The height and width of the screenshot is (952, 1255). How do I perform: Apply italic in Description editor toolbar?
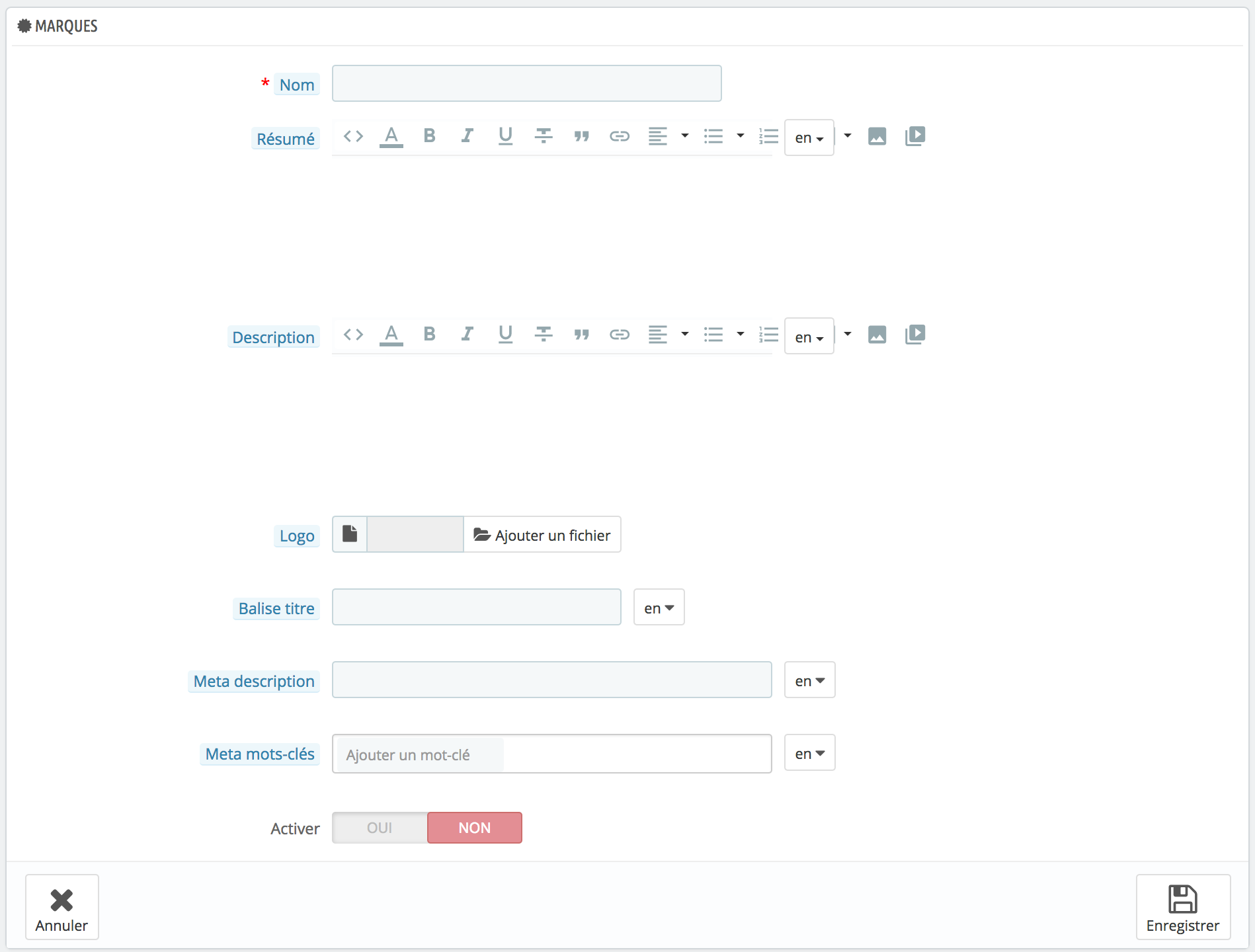pos(467,335)
